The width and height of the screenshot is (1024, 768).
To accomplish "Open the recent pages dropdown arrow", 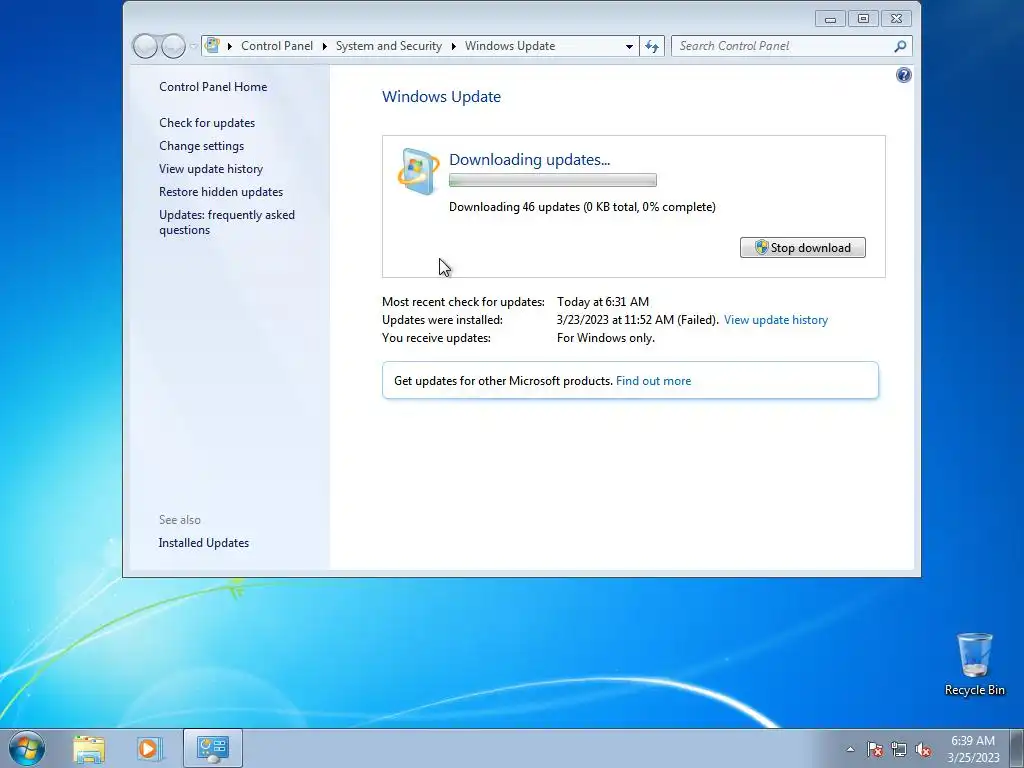I will [193, 46].
